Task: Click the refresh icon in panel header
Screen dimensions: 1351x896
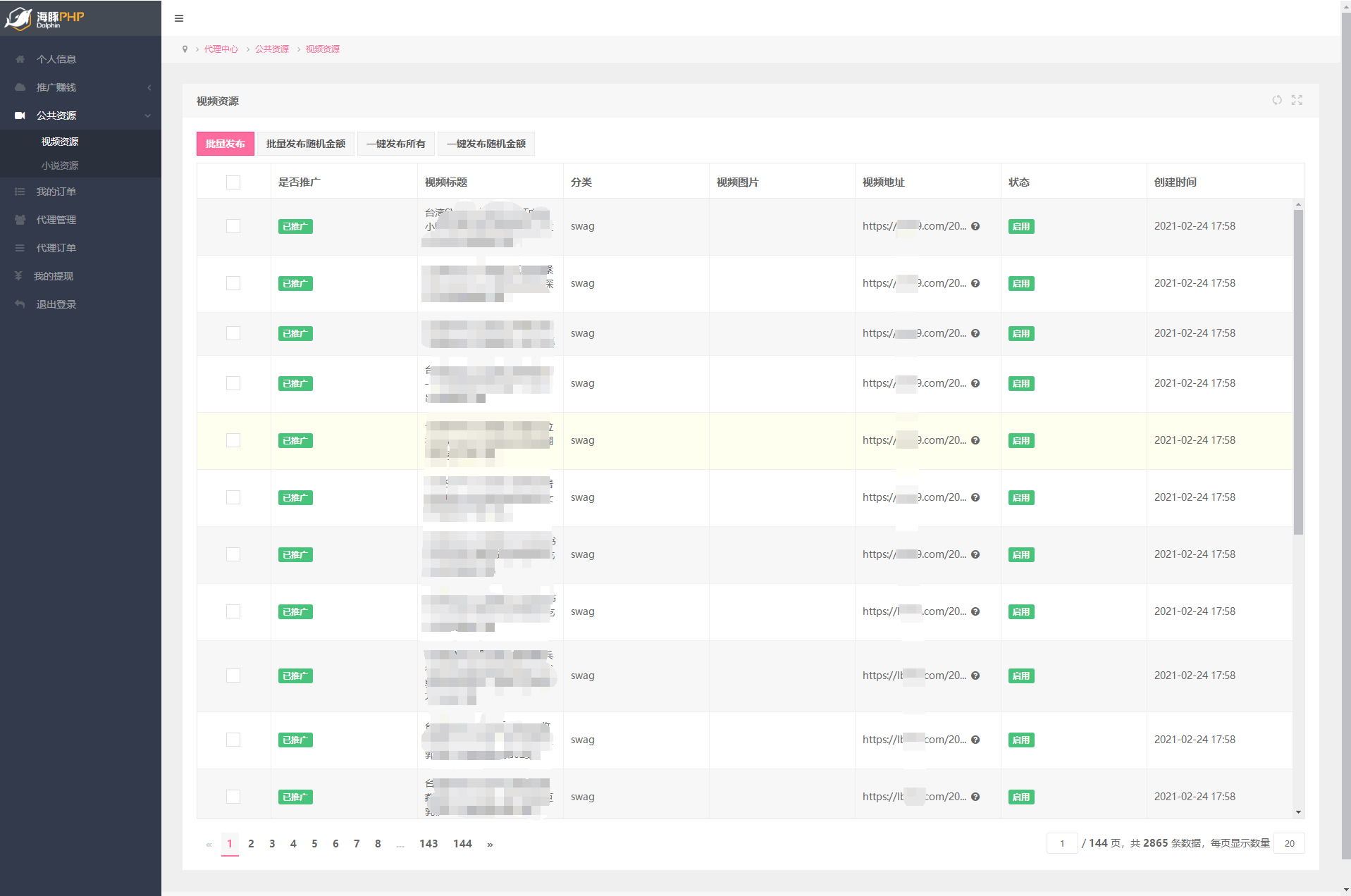Action: point(1277,100)
